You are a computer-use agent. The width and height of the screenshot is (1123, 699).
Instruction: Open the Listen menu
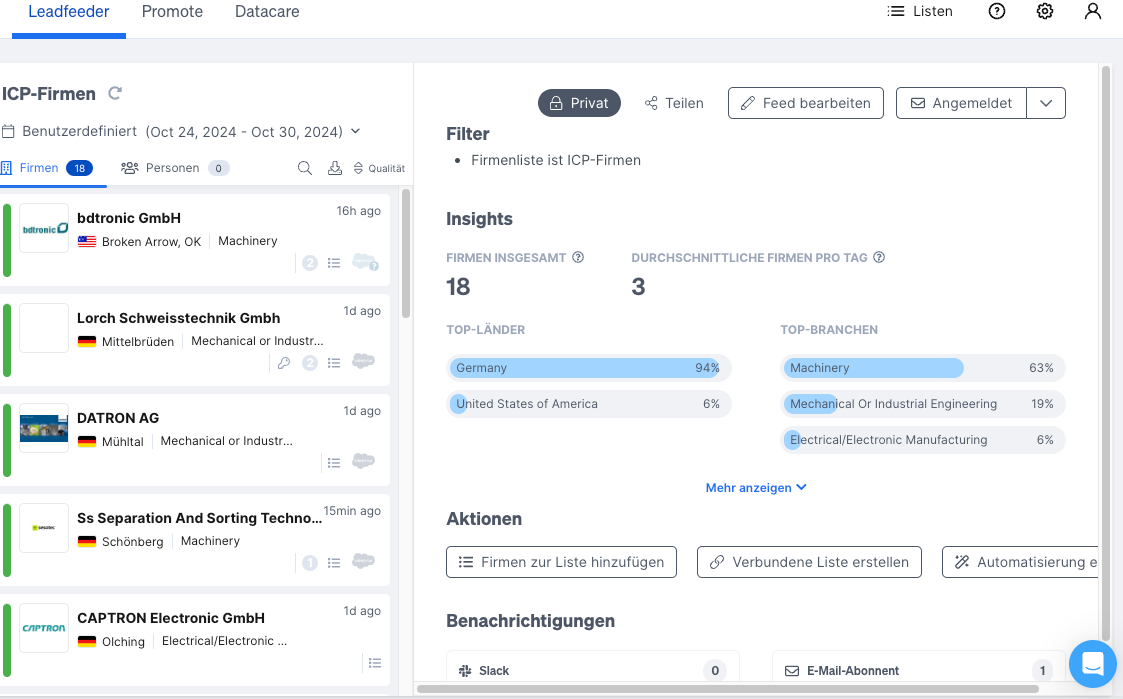tap(920, 11)
